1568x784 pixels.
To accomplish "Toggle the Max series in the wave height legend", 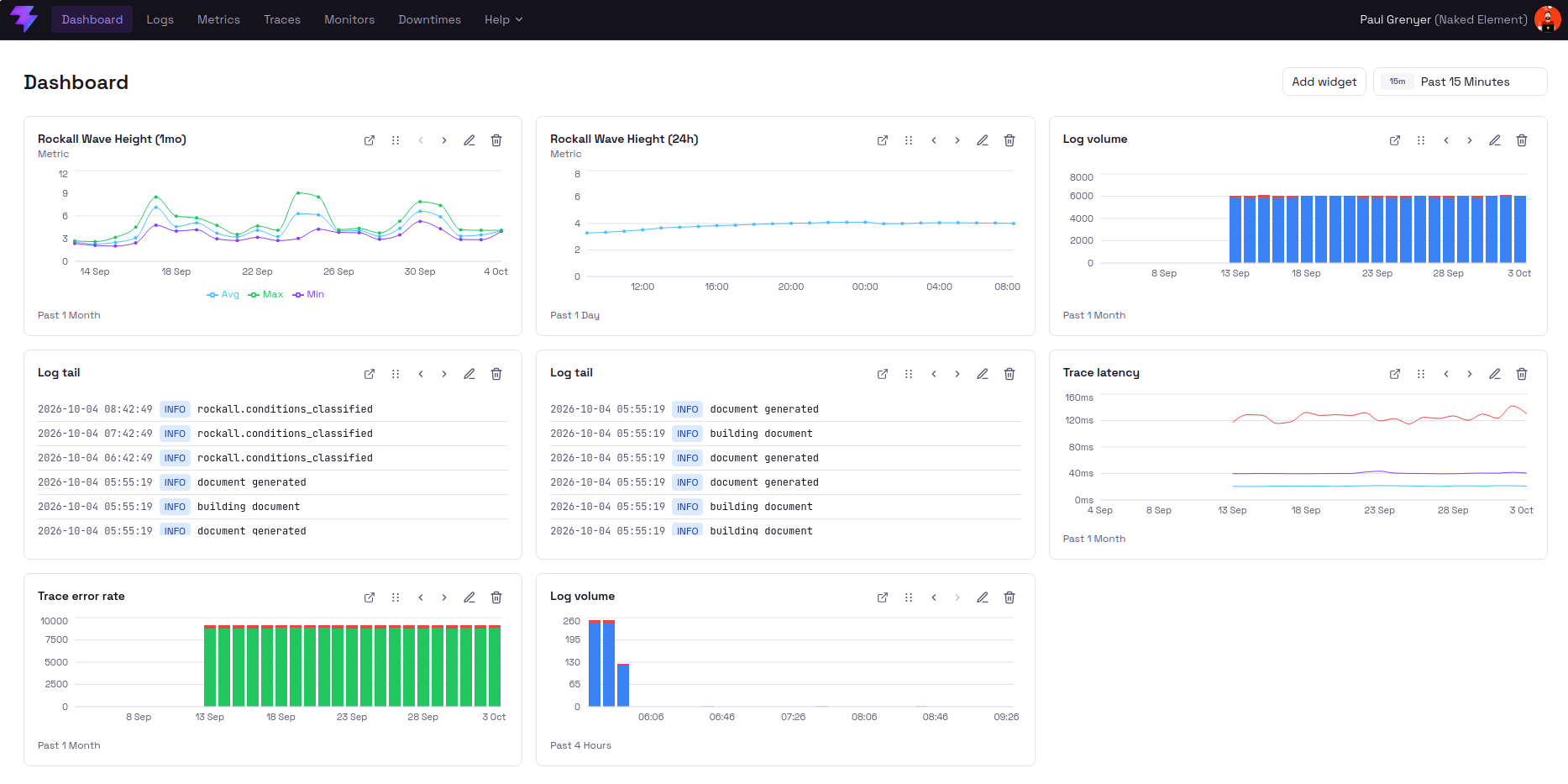I will pos(266,294).
